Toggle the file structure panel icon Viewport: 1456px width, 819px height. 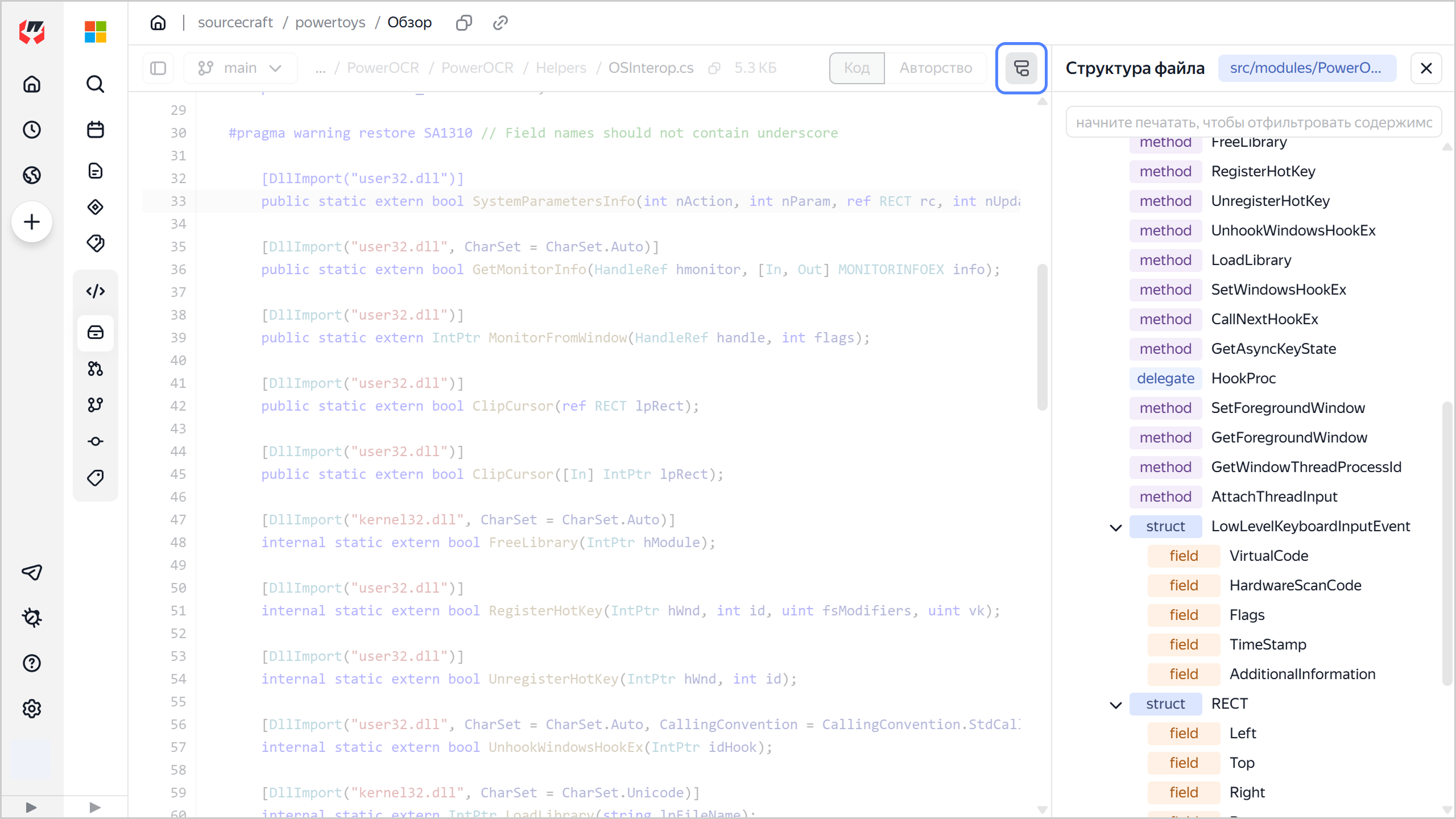pyautogui.click(x=1021, y=68)
